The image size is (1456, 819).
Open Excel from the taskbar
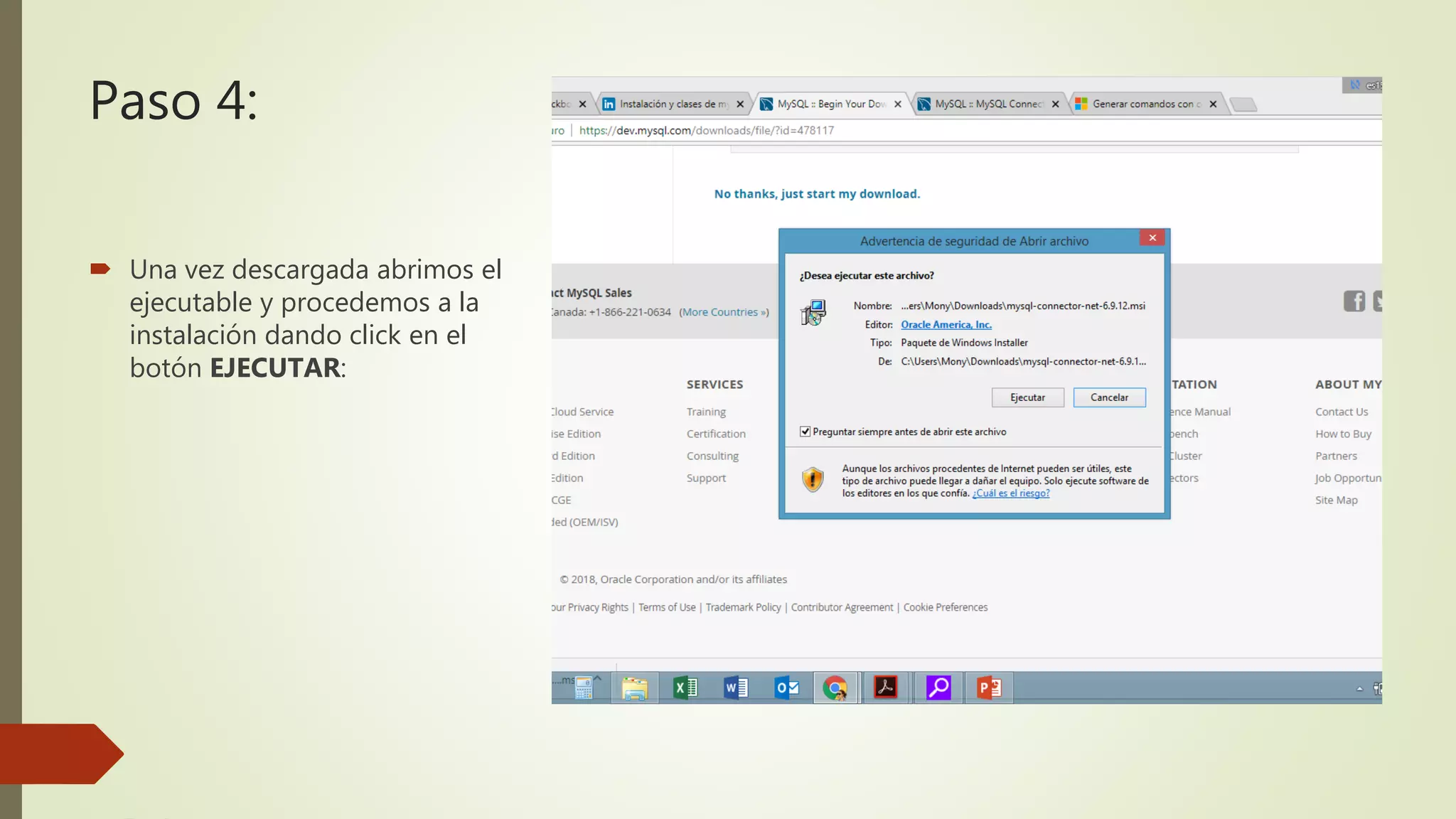(685, 687)
